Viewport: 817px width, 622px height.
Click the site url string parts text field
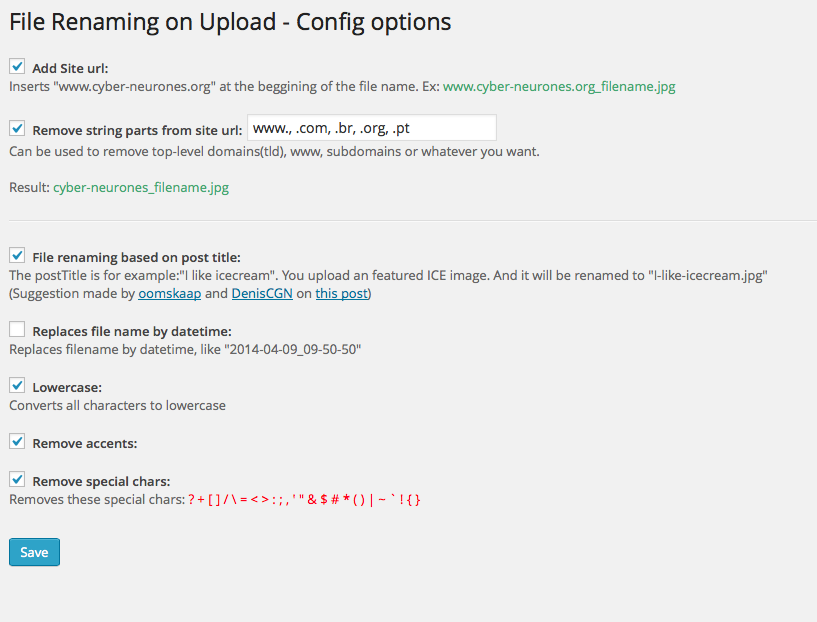tap(371, 128)
